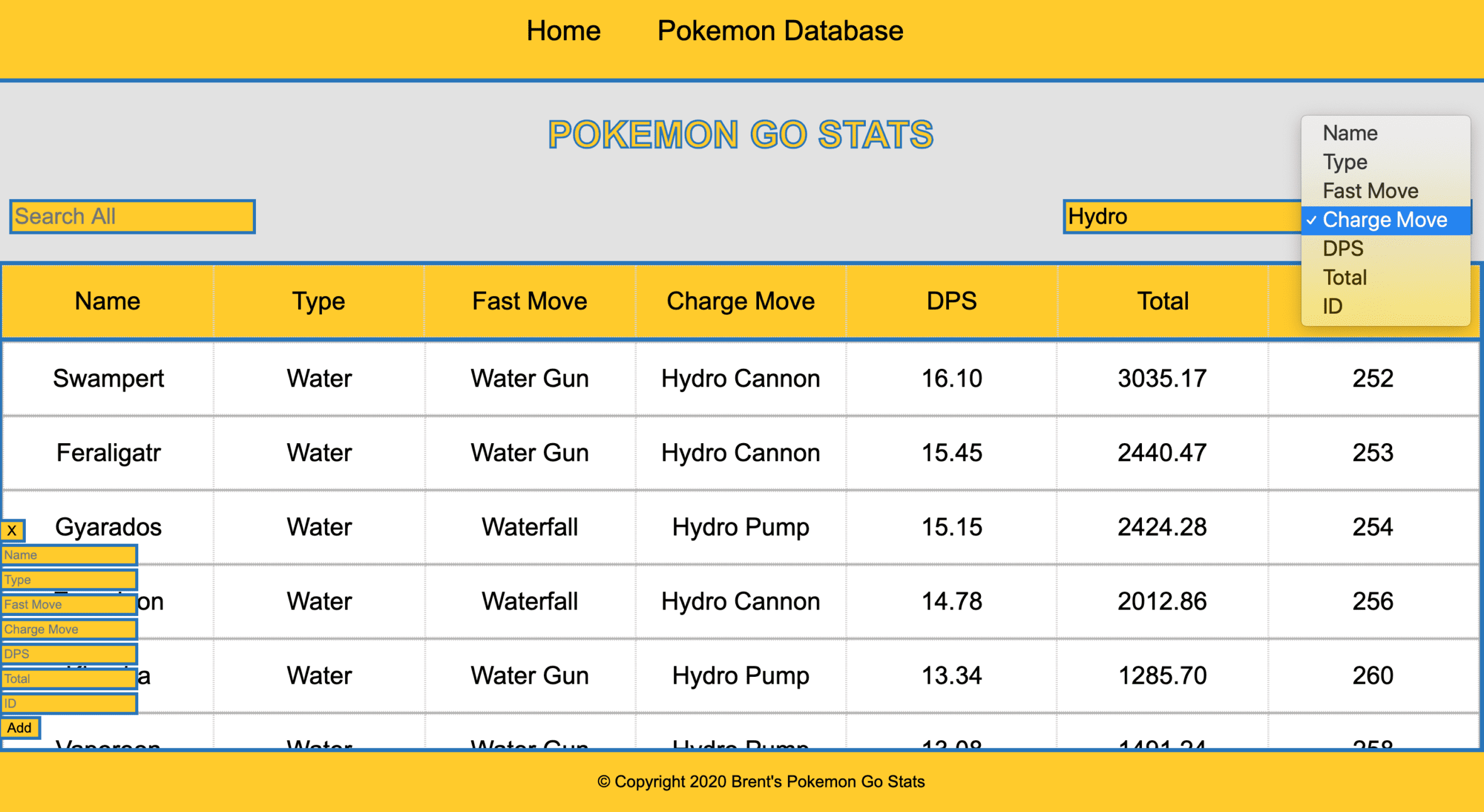Close the add form with X button

click(x=13, y=530)
